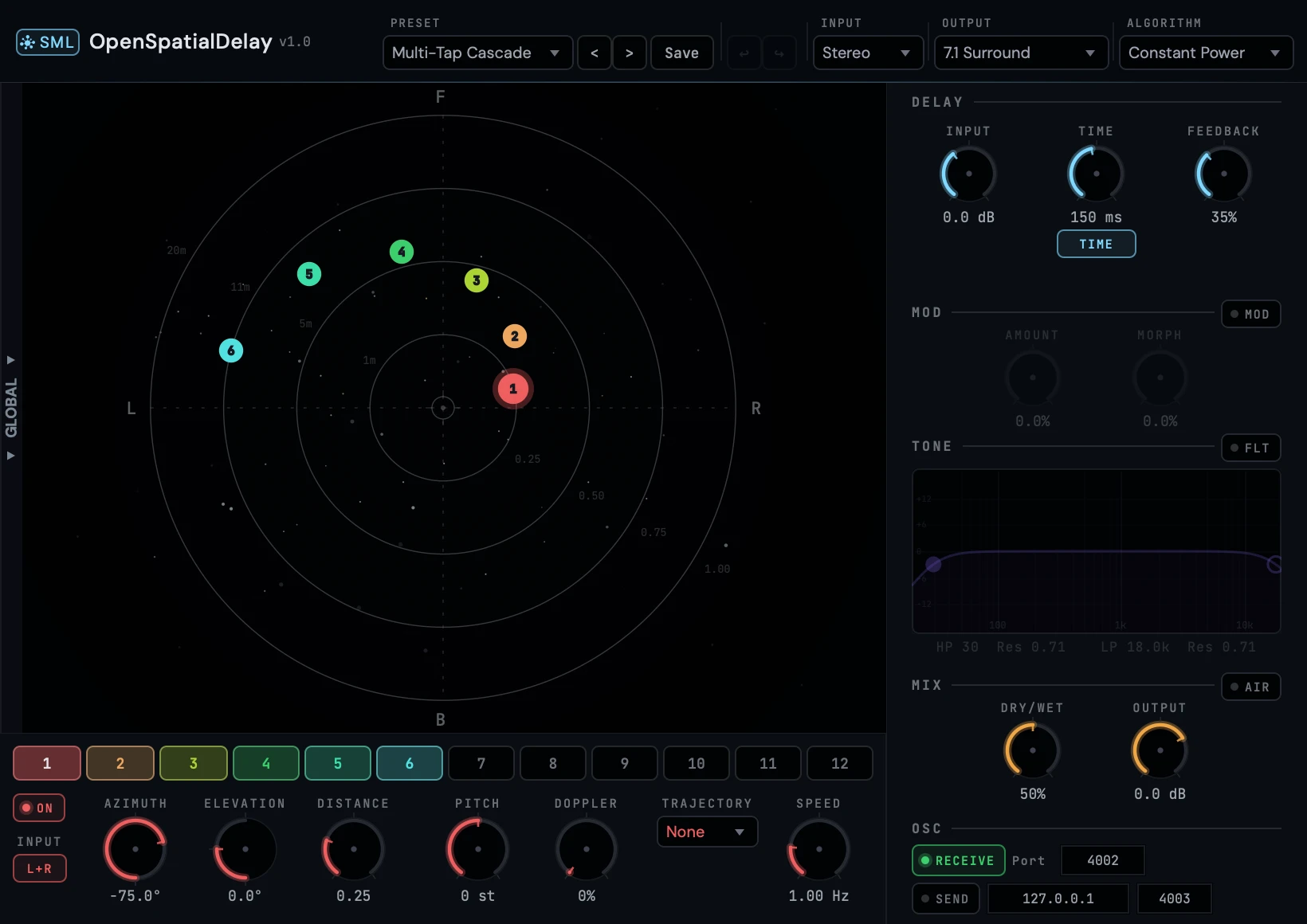Click the undo arrow icon
The width and height of the screenshot is (1307, 924).
744,53
